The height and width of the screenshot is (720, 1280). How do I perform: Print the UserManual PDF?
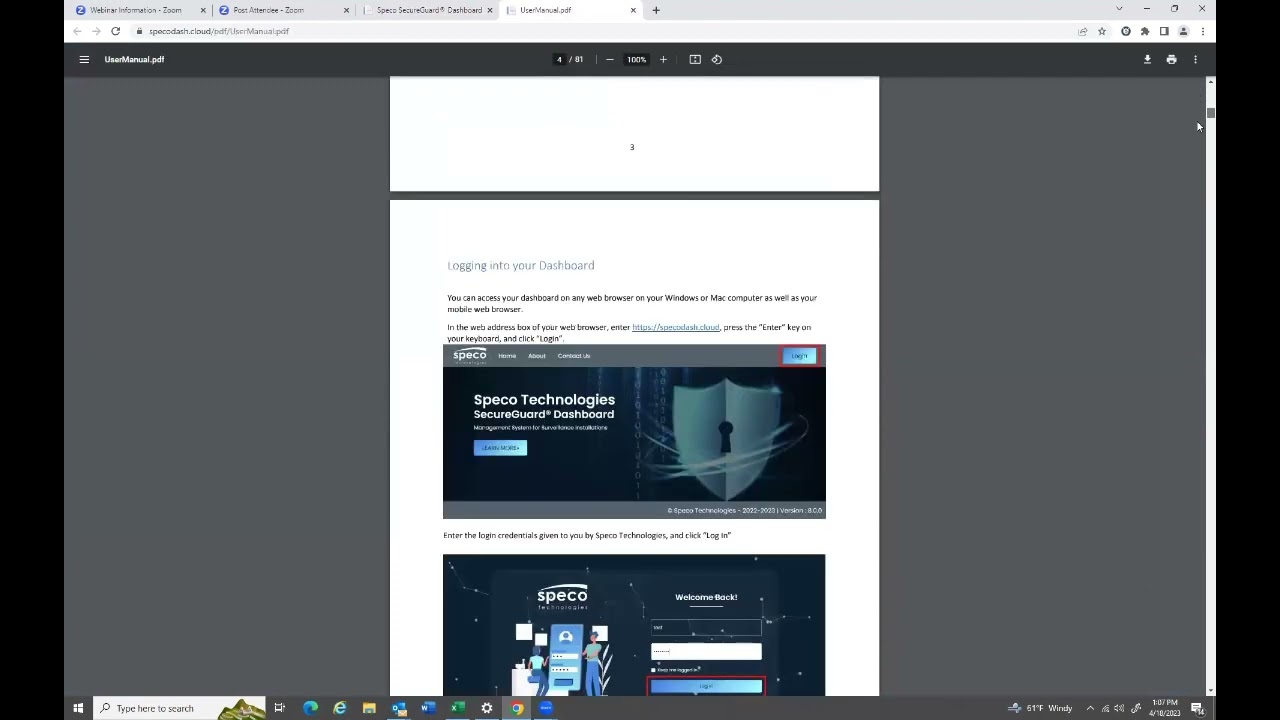(x=1171, y=59)
